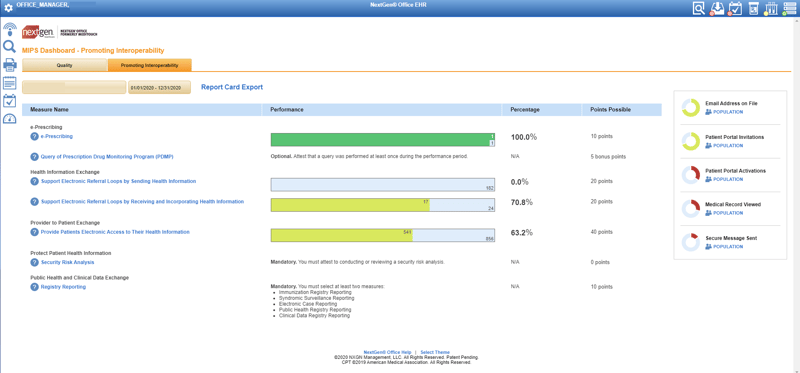The width and height of the screenshot is (800, 373).
Task: Open the calendar checkmark icon in the top bar
Action: [x=735, y=8]
